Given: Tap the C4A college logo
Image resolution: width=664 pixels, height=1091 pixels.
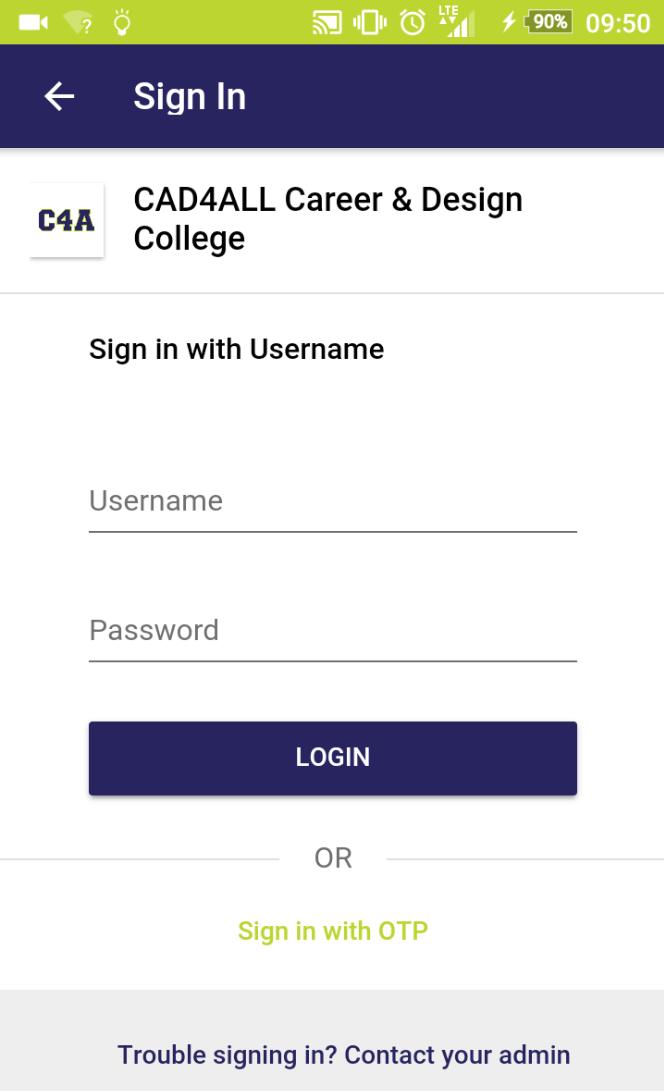Looking at the screenshot, I should tap(67, 220).
